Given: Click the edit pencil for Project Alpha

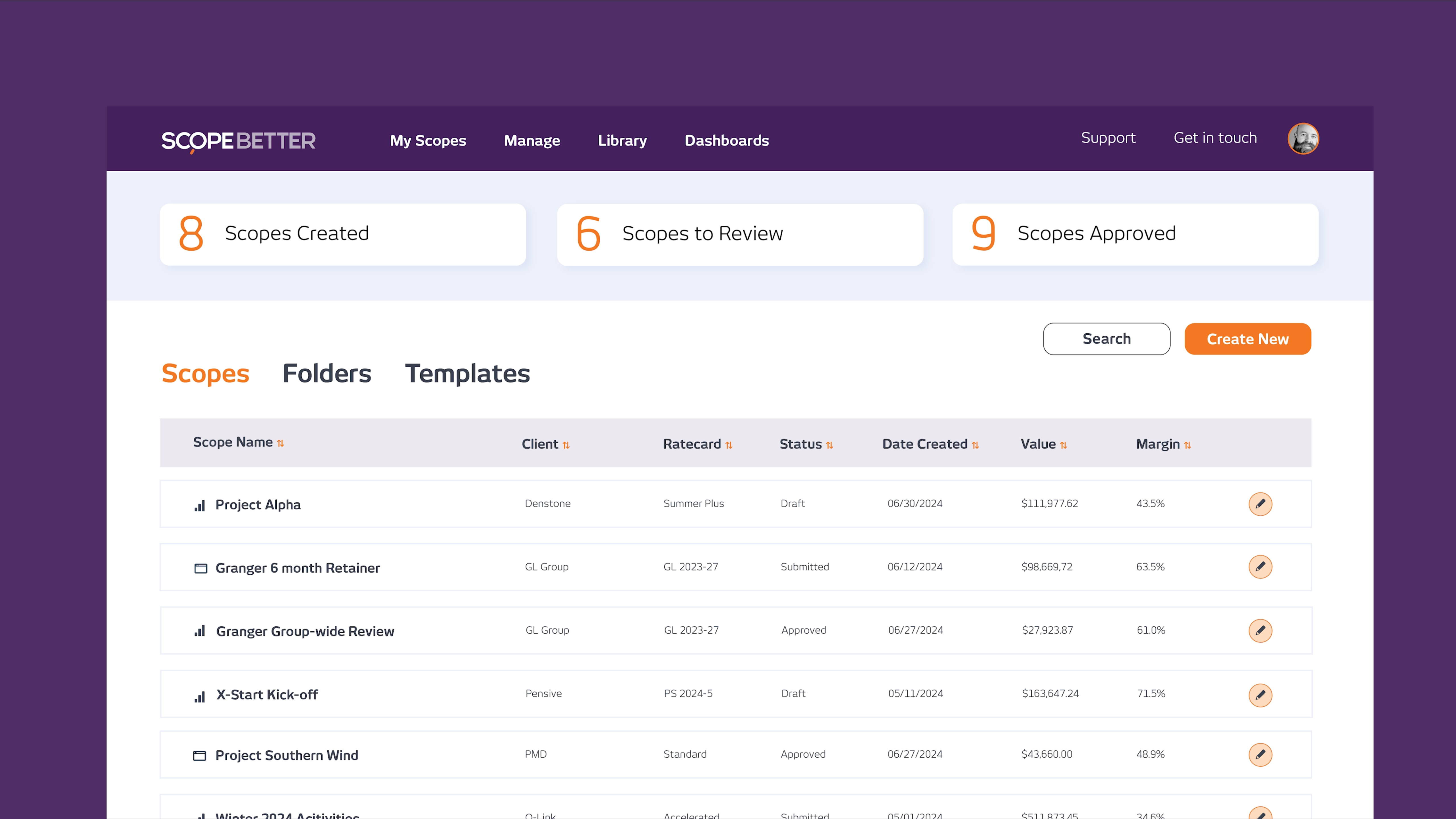Looking at the screenshot, I should point(1260,504).
